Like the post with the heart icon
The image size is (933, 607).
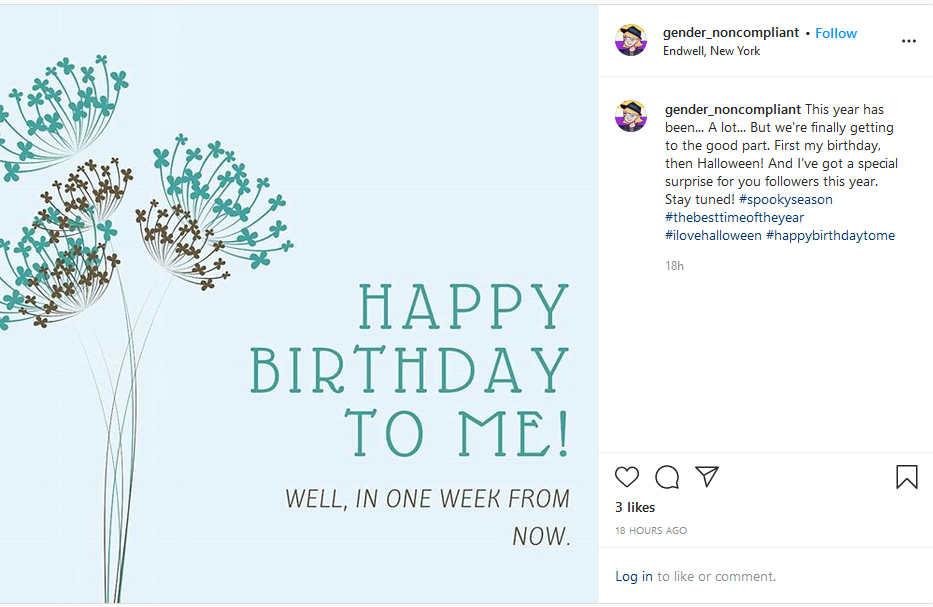point(627,477)
